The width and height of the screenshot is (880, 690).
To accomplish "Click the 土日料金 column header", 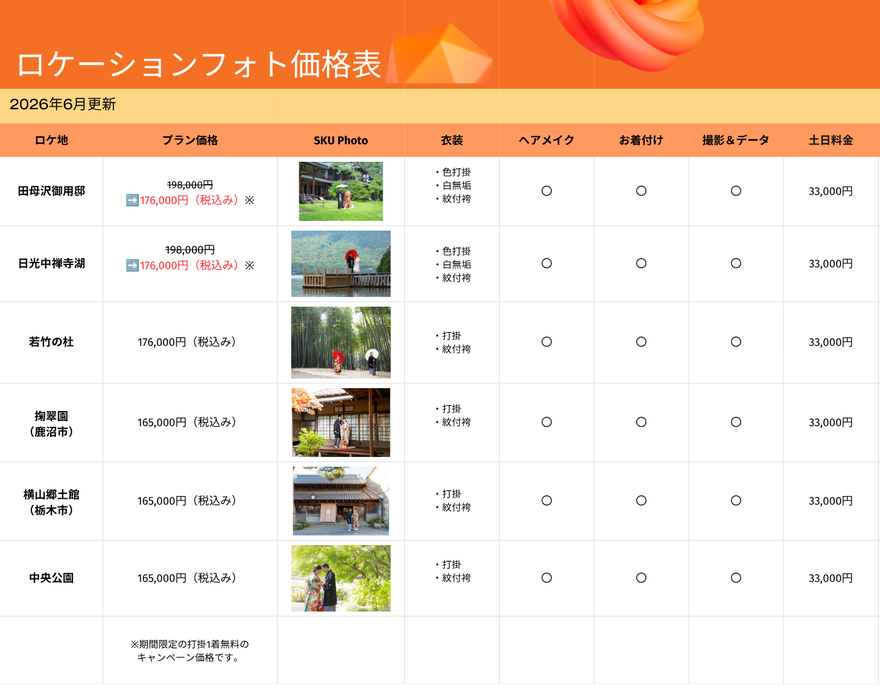I will 831,140.
